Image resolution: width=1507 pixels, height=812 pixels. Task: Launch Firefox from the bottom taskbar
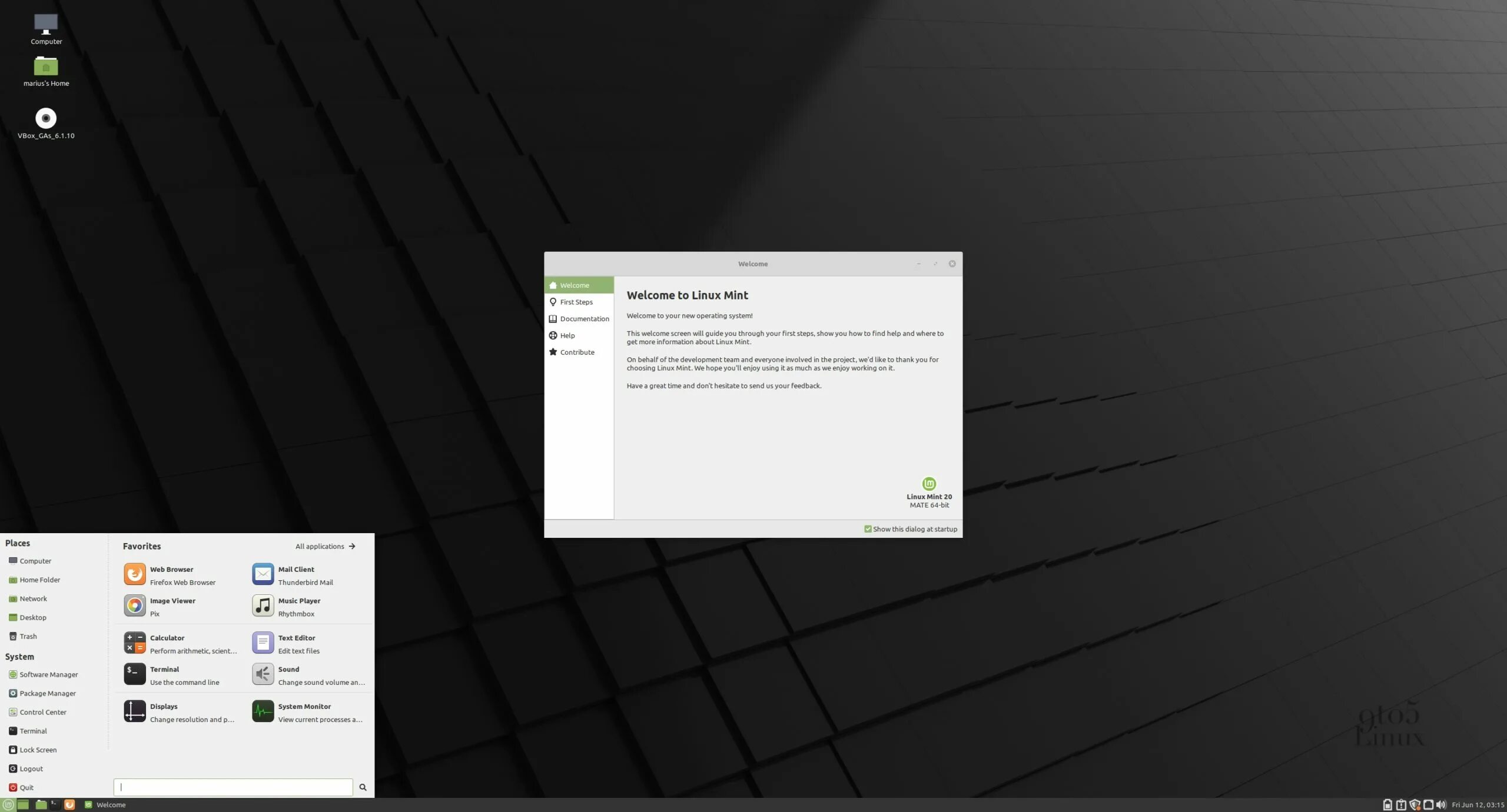click(70, 804)
